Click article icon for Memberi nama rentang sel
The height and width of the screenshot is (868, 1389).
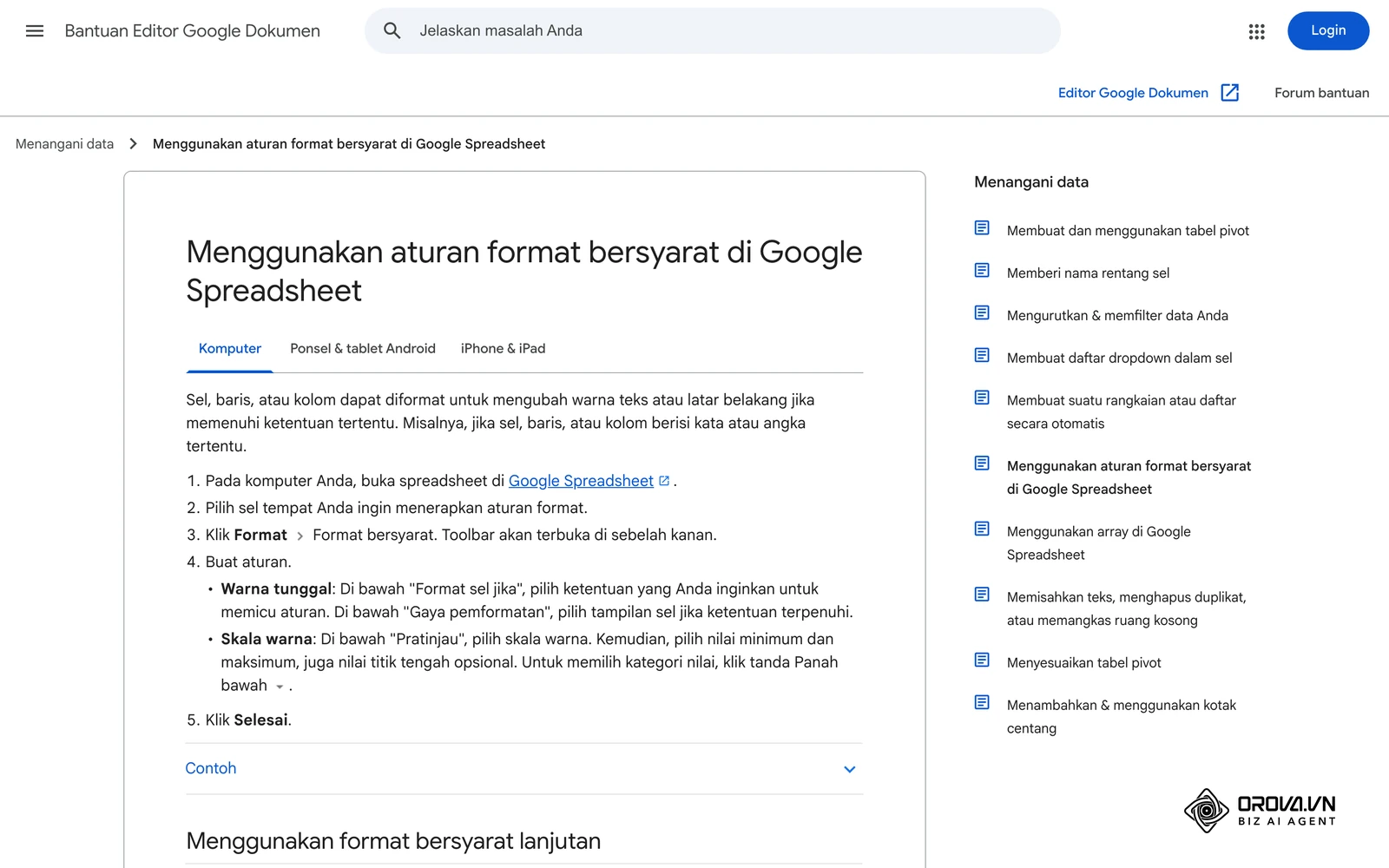click(x=982, y=271)
